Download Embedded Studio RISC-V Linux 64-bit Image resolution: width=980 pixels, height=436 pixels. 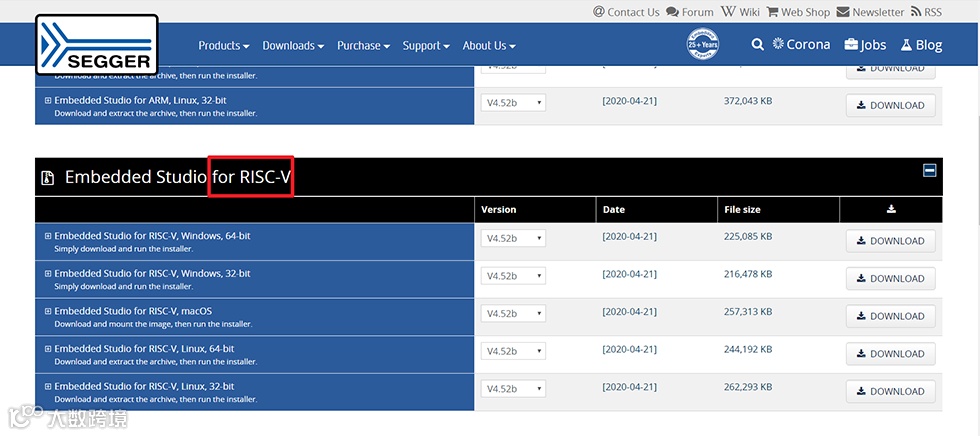[891, 354]
